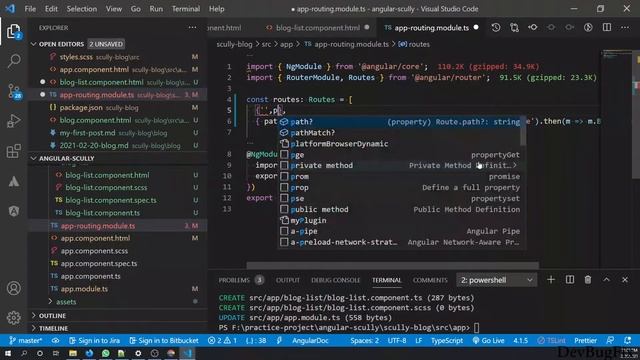Switch to Debug Console tab
Viewport: 640px width, 360px height.
336,280
